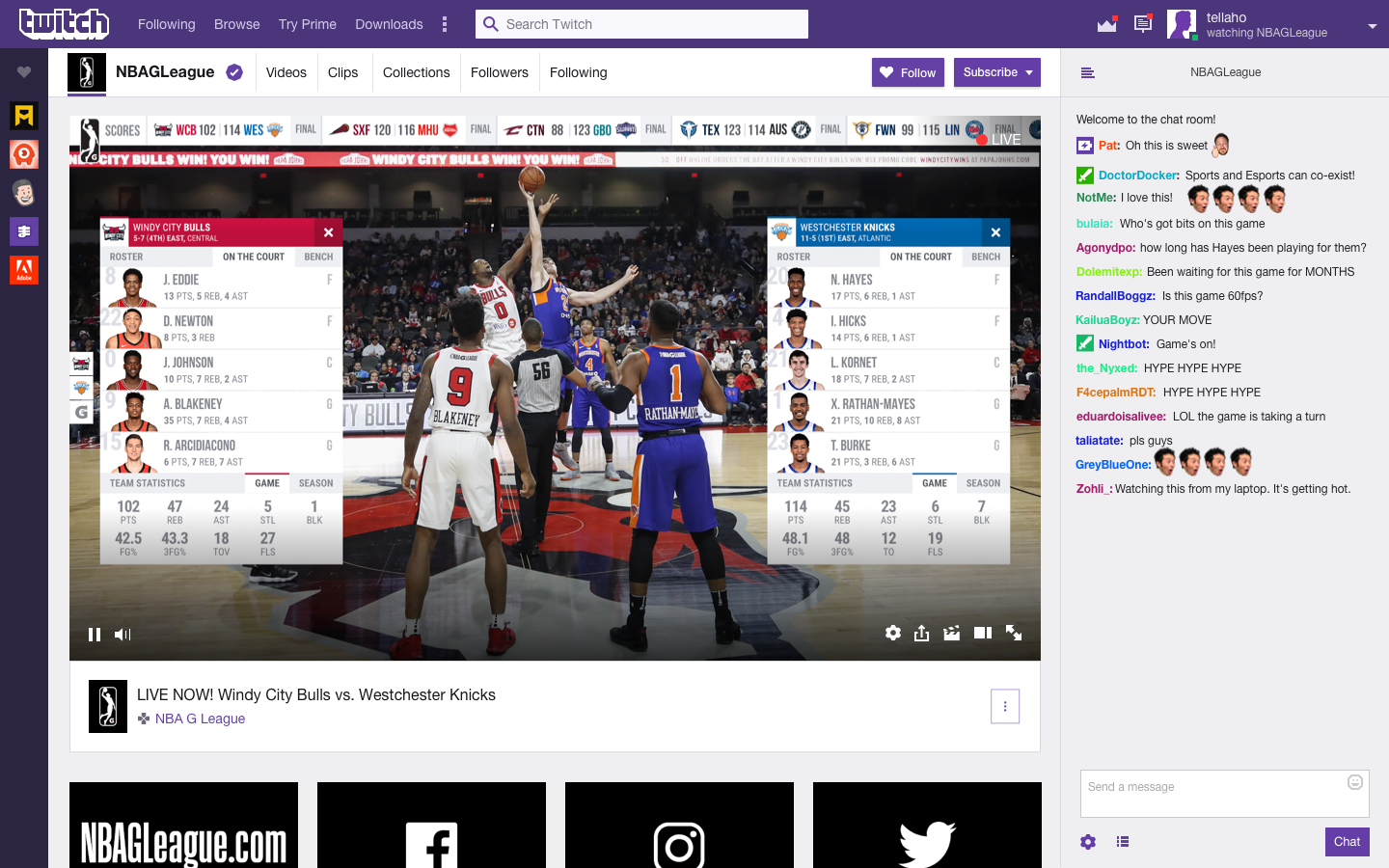Click Try Prime link
The height and width of the screenshot is (868, 1389).
click(x=308, y=24)
